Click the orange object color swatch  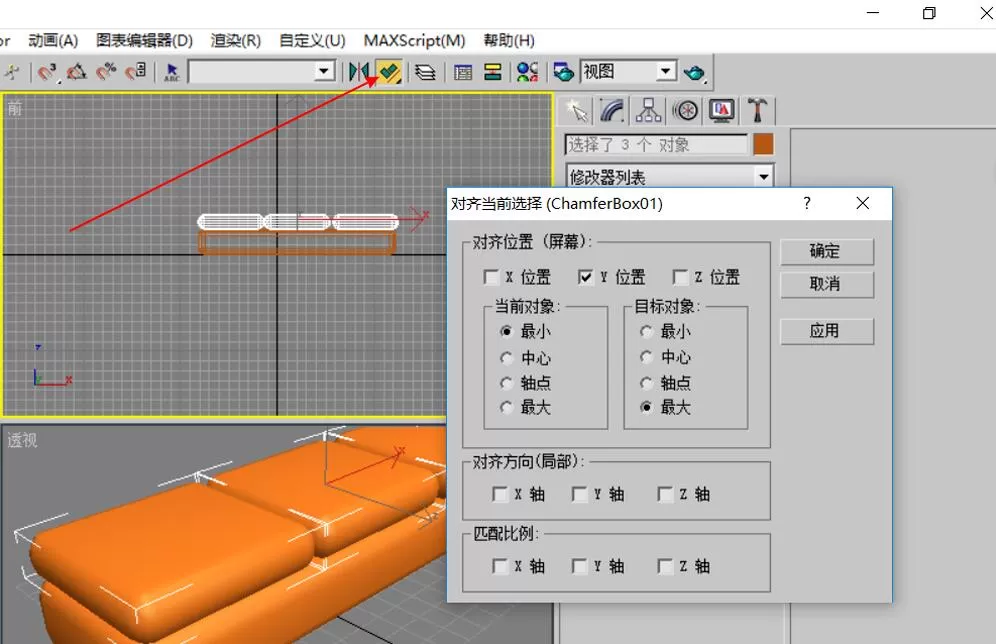click(x=763, y=145)
